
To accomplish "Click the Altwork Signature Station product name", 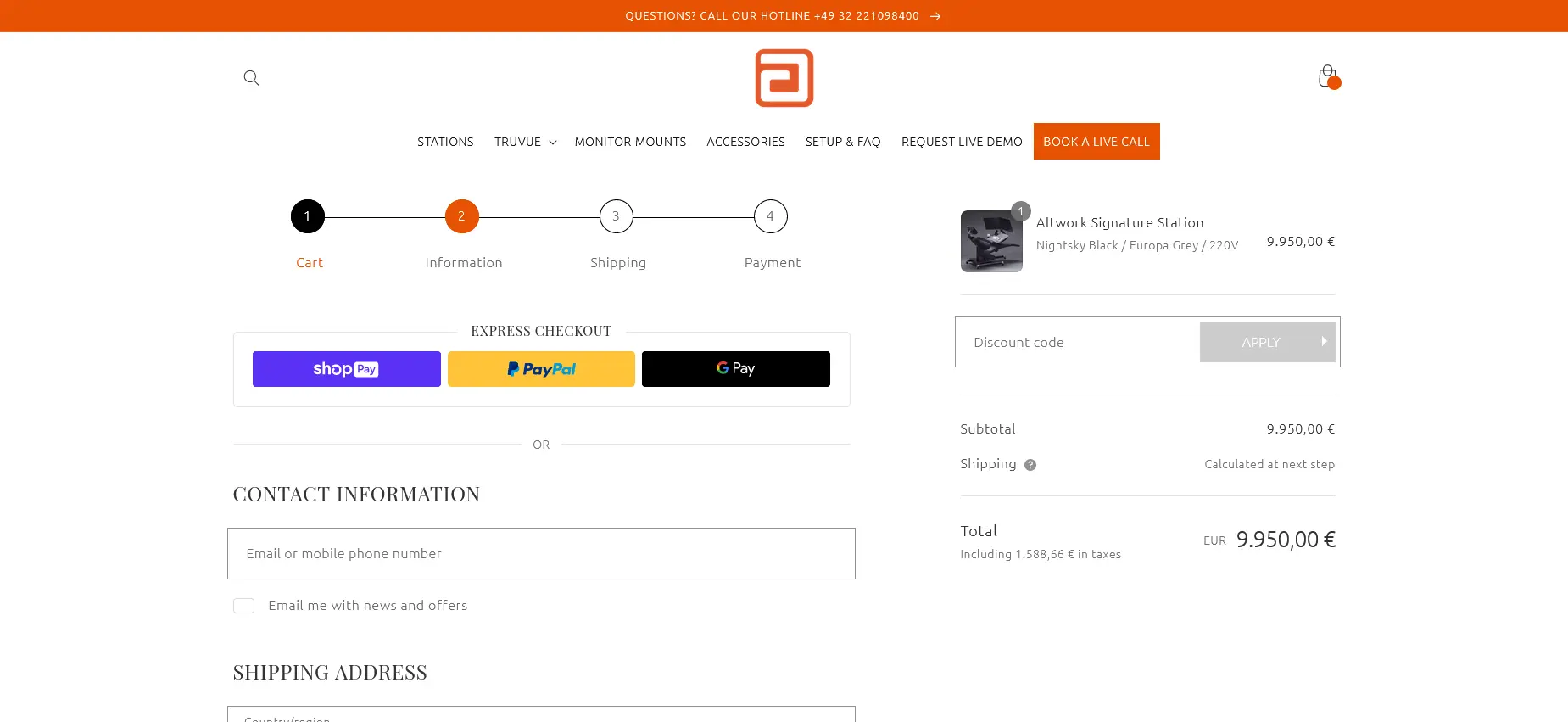I will click(1119, 223).
